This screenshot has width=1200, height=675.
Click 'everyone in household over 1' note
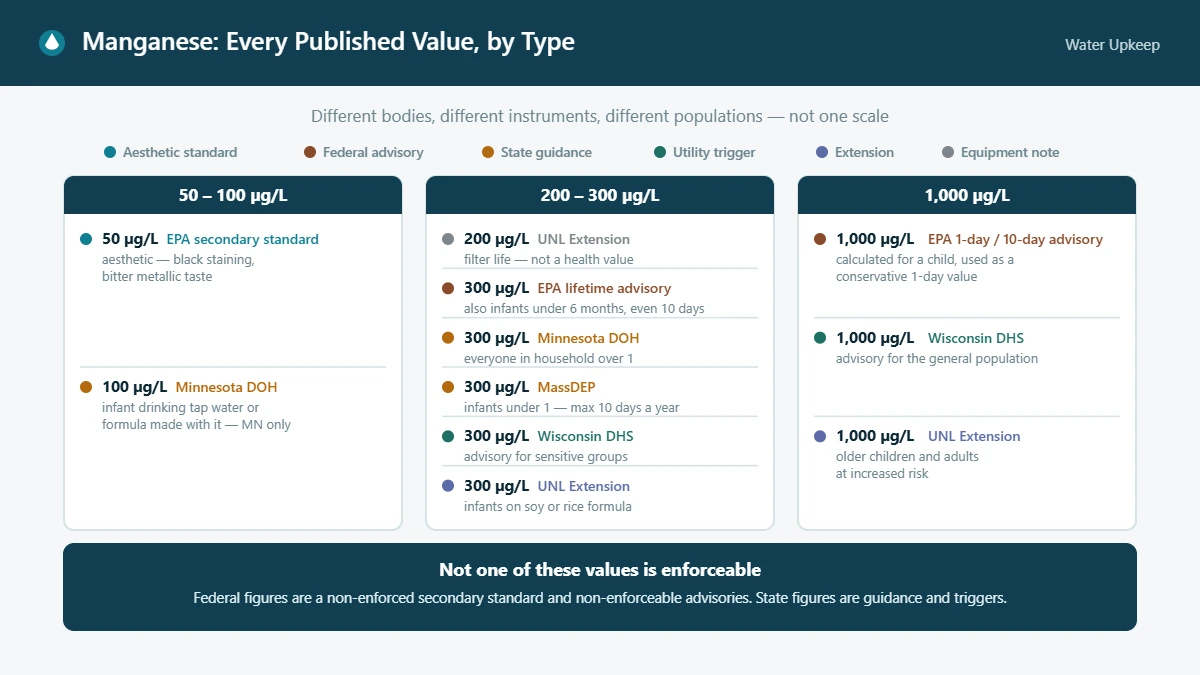tap(549, 358)
